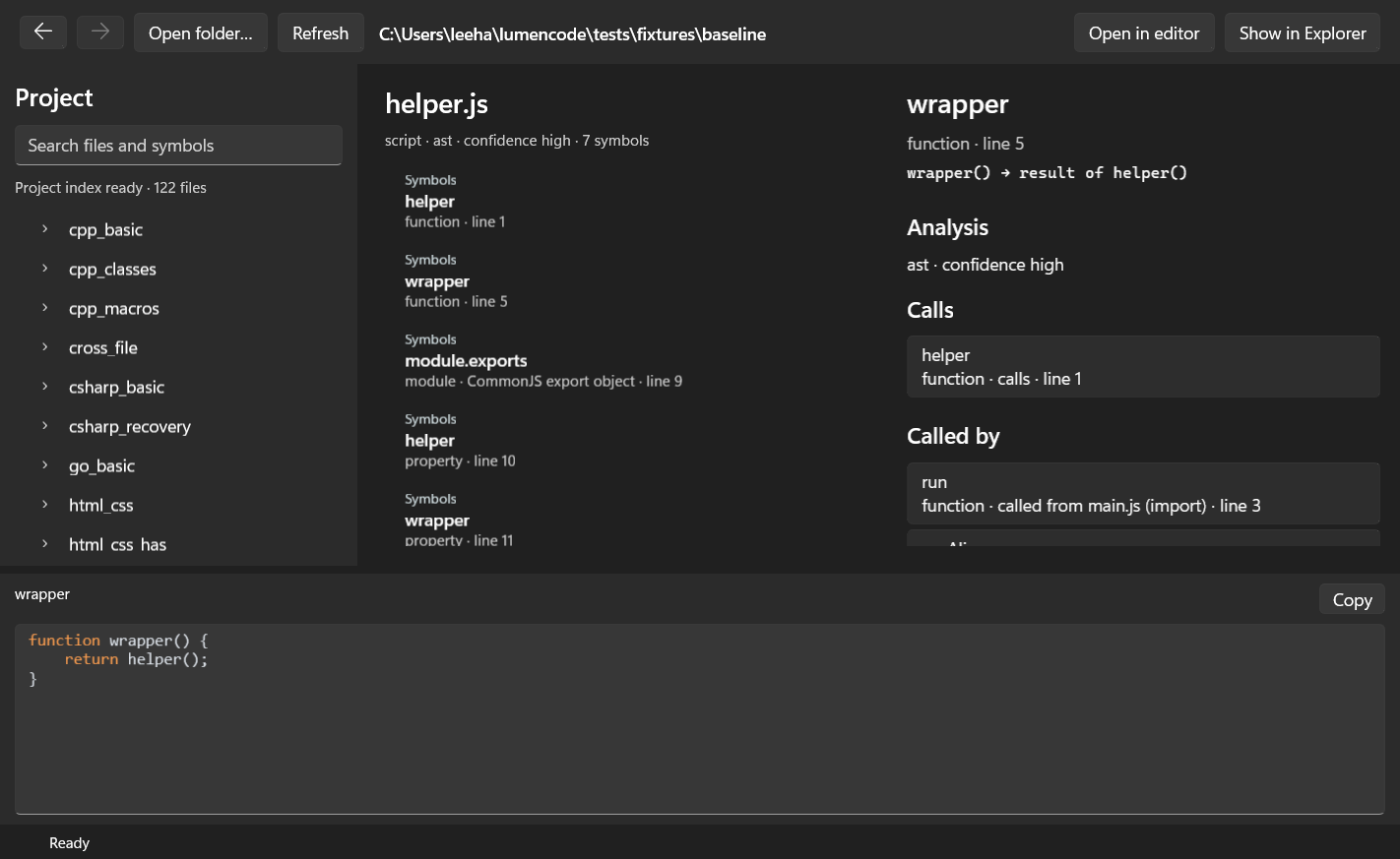The width and height of the screenshot is (1400, 859).
Task: Select the html_css tree item
Action: (x=178, y=505)
